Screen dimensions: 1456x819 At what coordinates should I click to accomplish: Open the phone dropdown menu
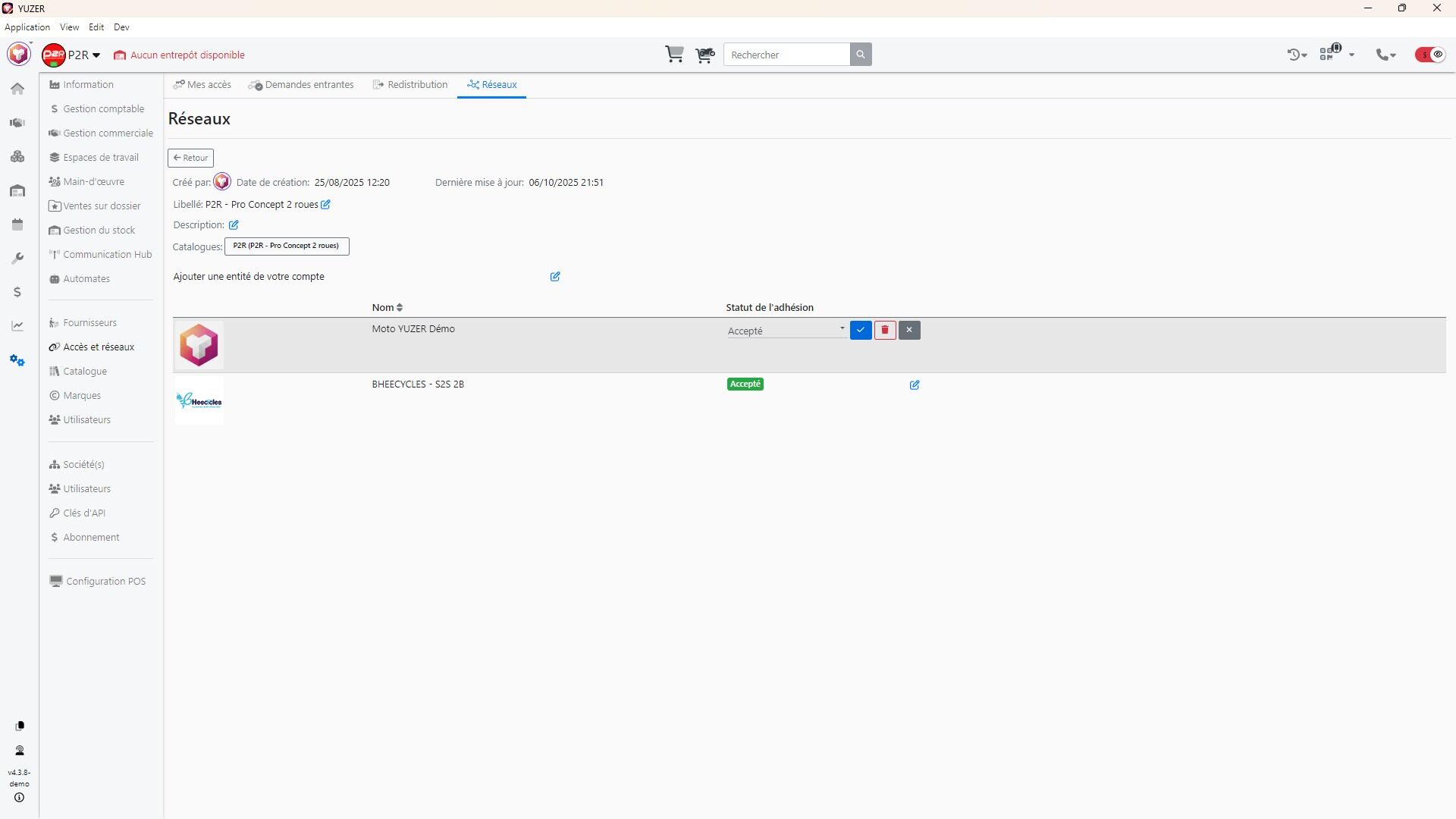pos(1386,55)
